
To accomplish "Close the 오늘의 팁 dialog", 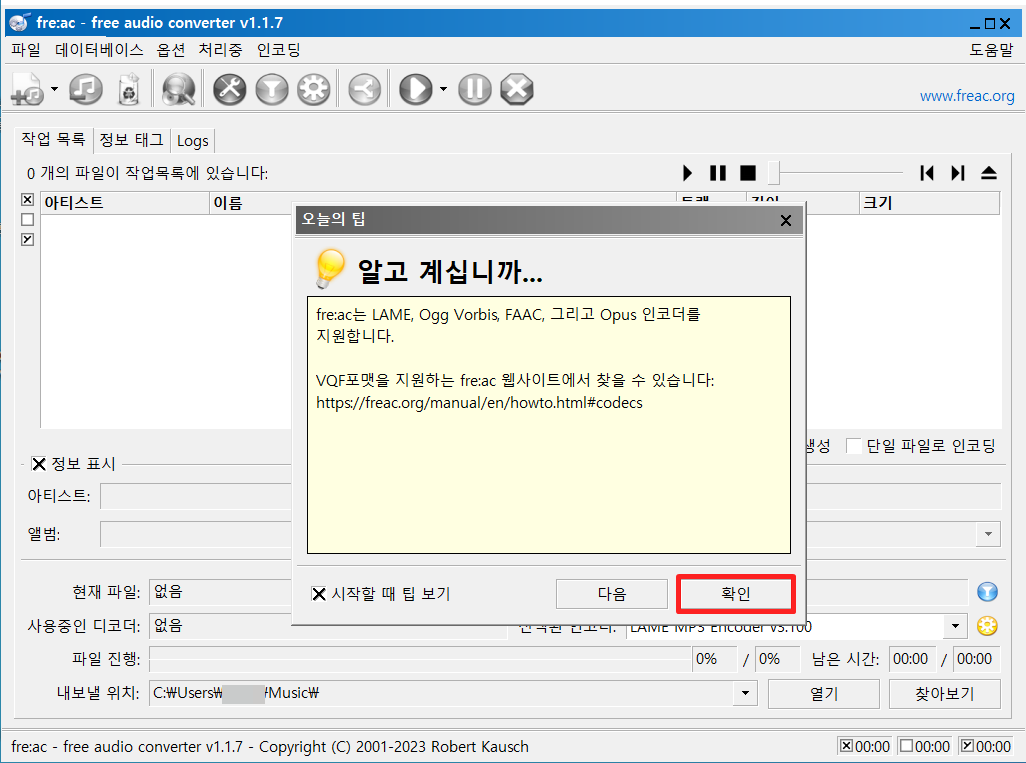I will 786,221.
